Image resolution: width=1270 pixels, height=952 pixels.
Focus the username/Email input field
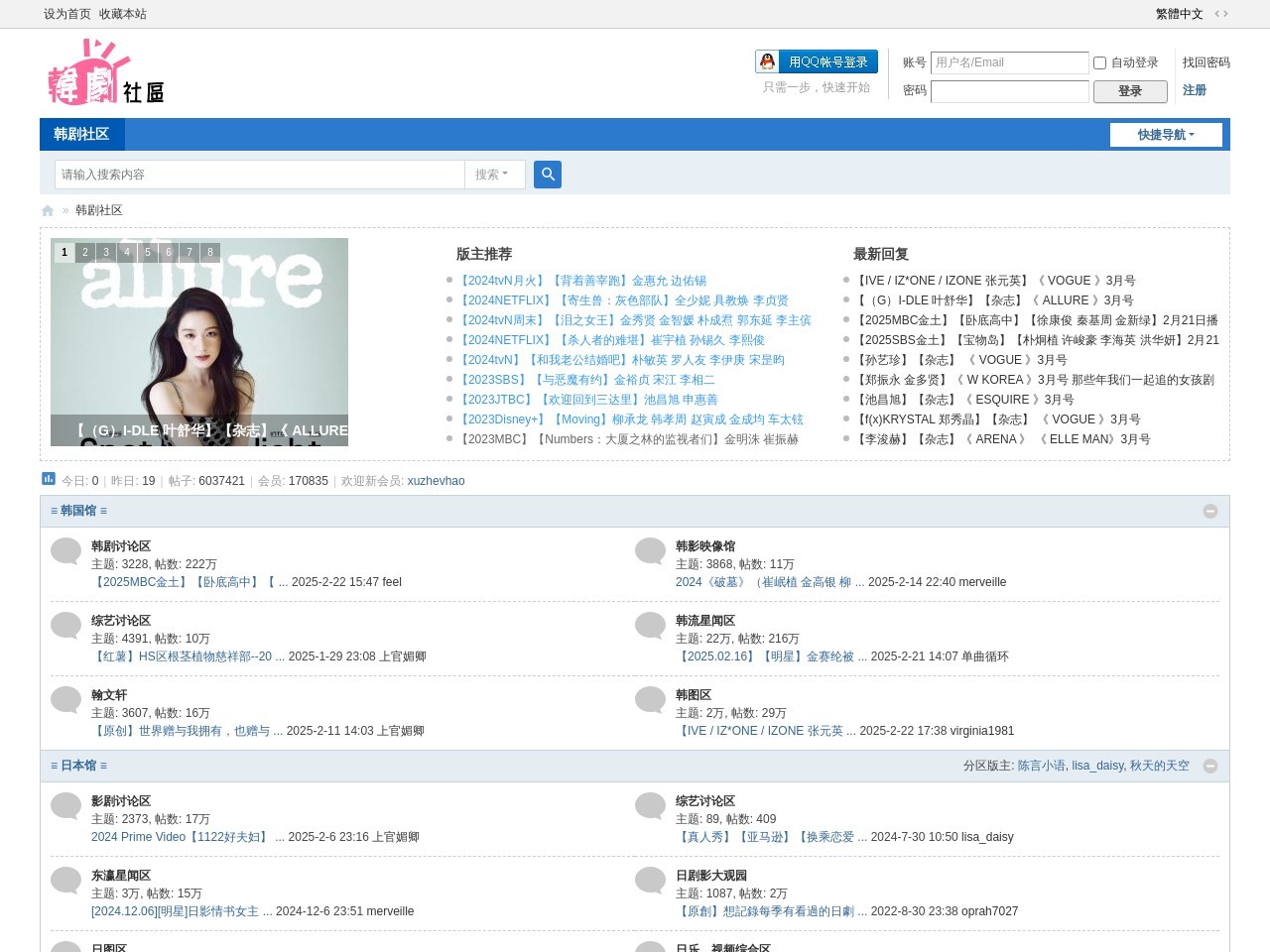point(1009,62)
